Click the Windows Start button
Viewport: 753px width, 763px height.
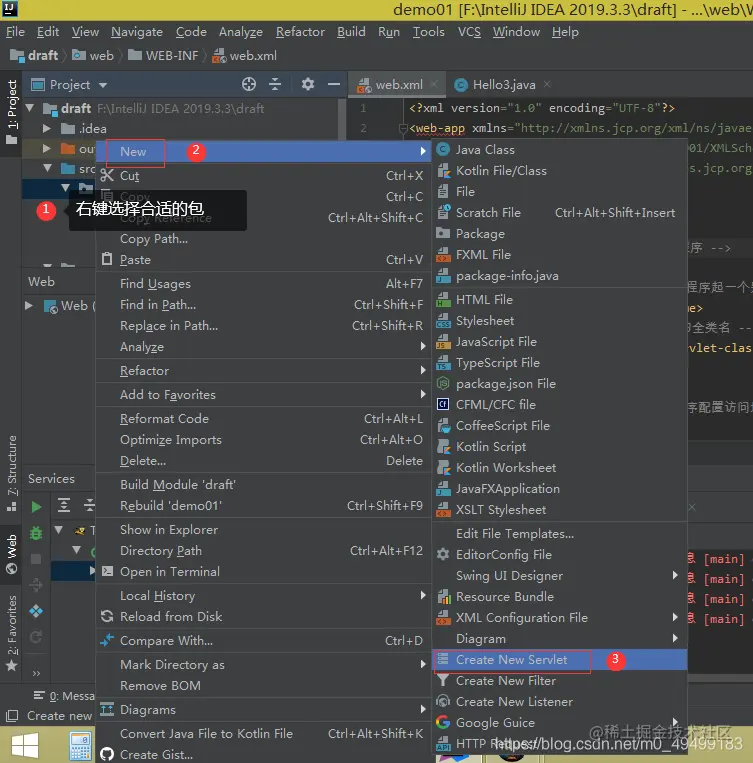click(x=24, y=745)
